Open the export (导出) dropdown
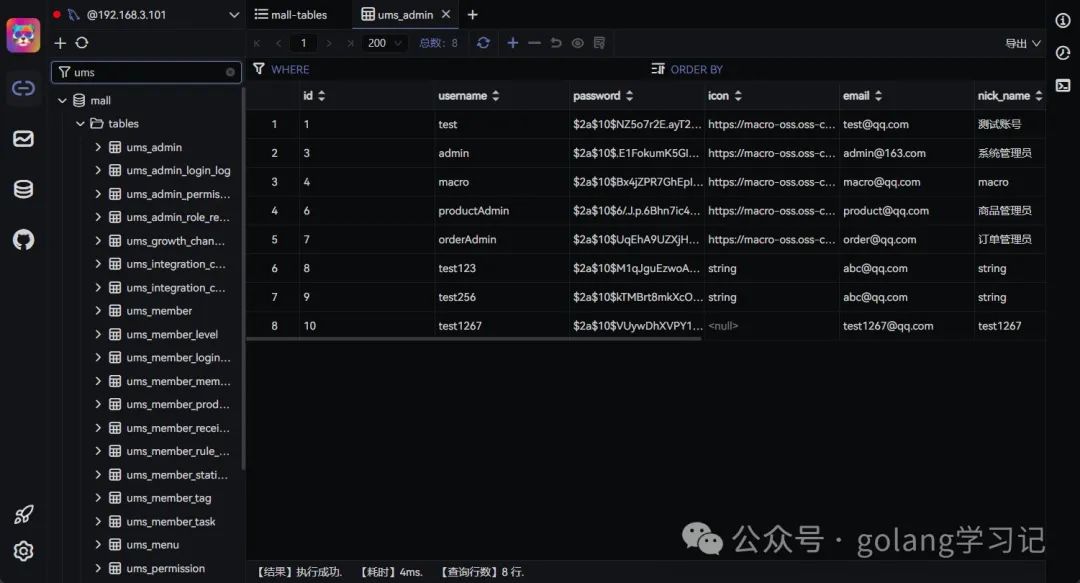This screenshot has height=583, width=1080. [x=1022, y=43]
